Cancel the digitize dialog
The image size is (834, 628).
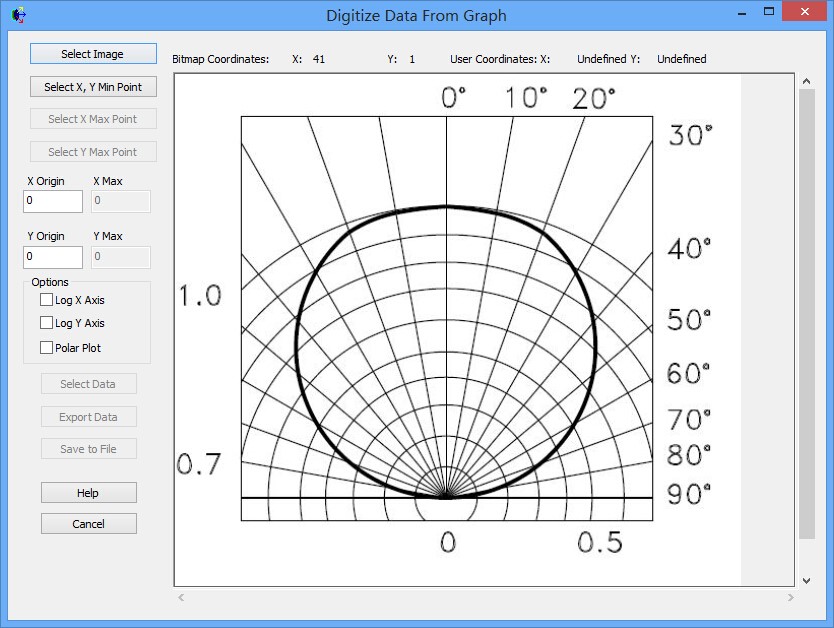click(x=89, y=524)
